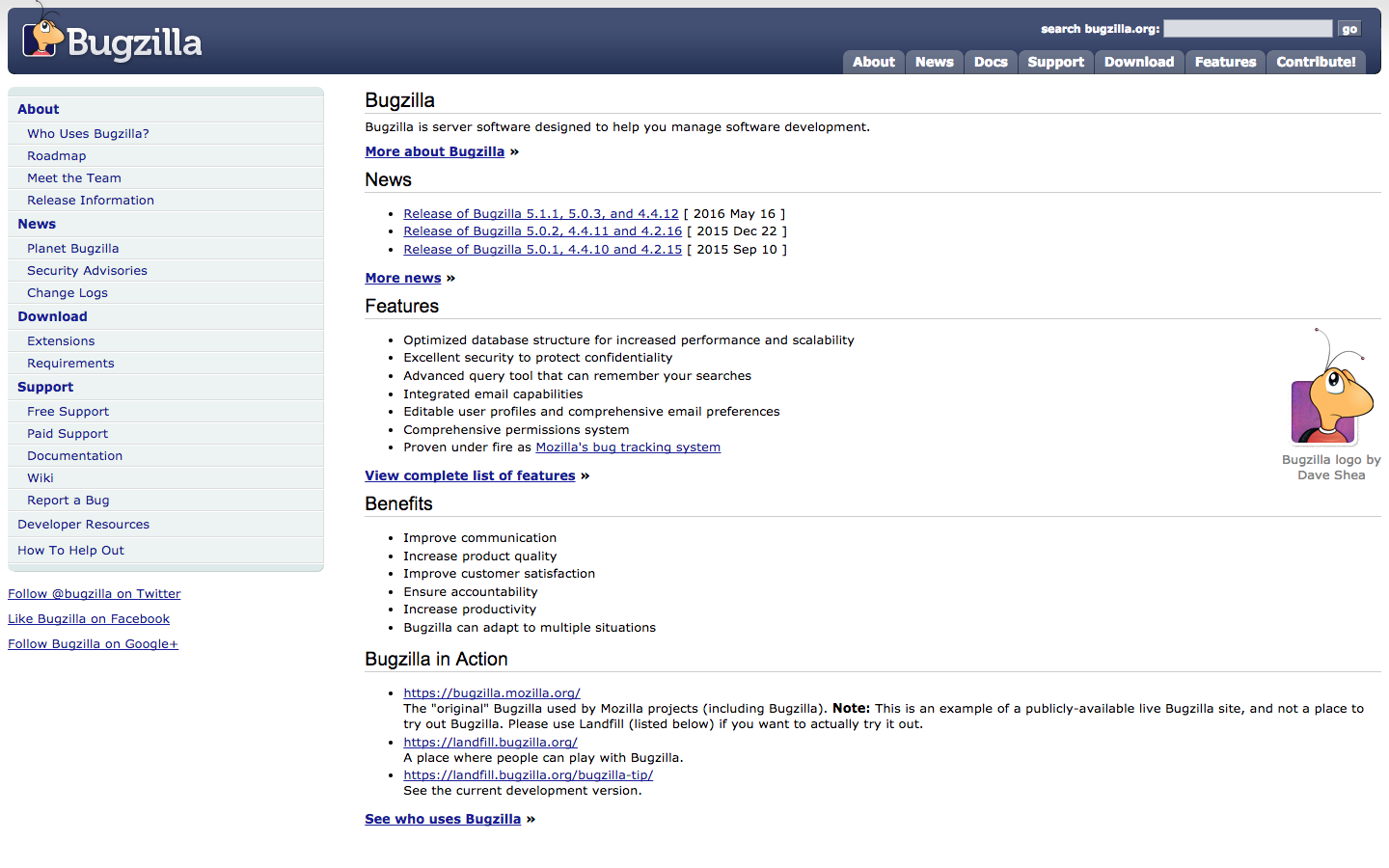Click the 2015 Sep 10 release date text
Screen dimensions: 1389x868
737,250
